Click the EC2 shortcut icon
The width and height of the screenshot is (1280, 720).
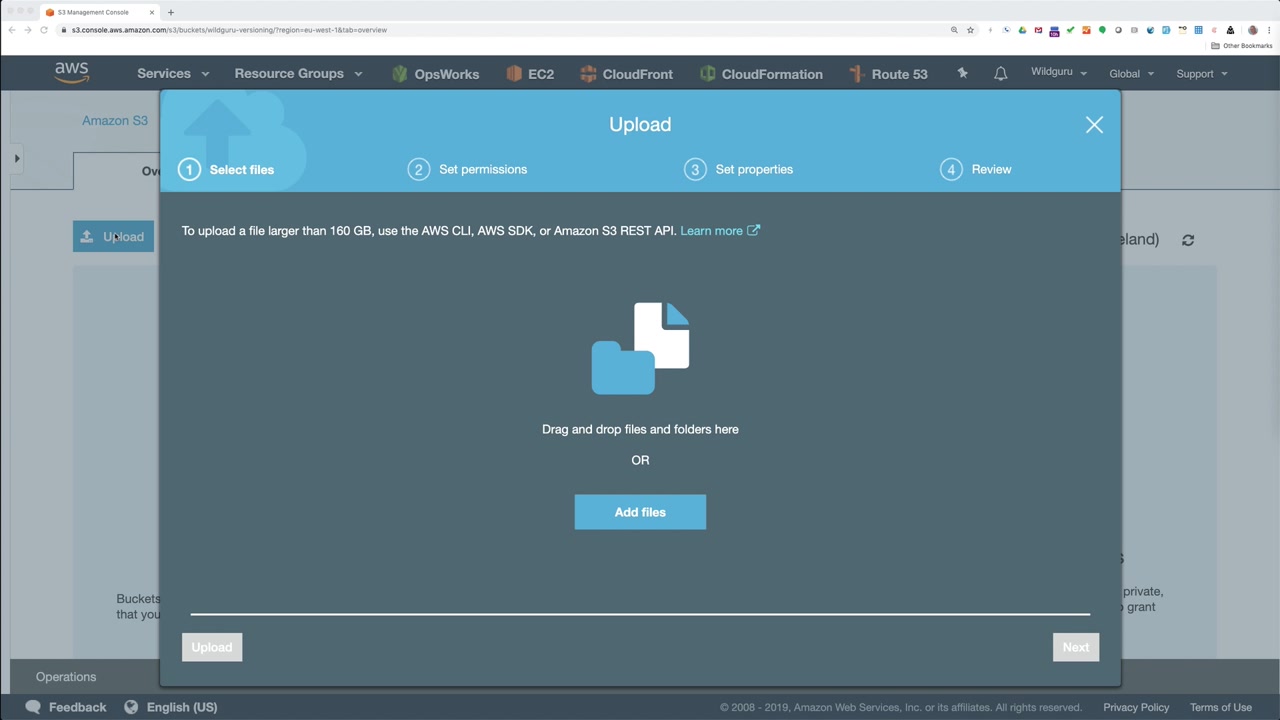point(514,74)
